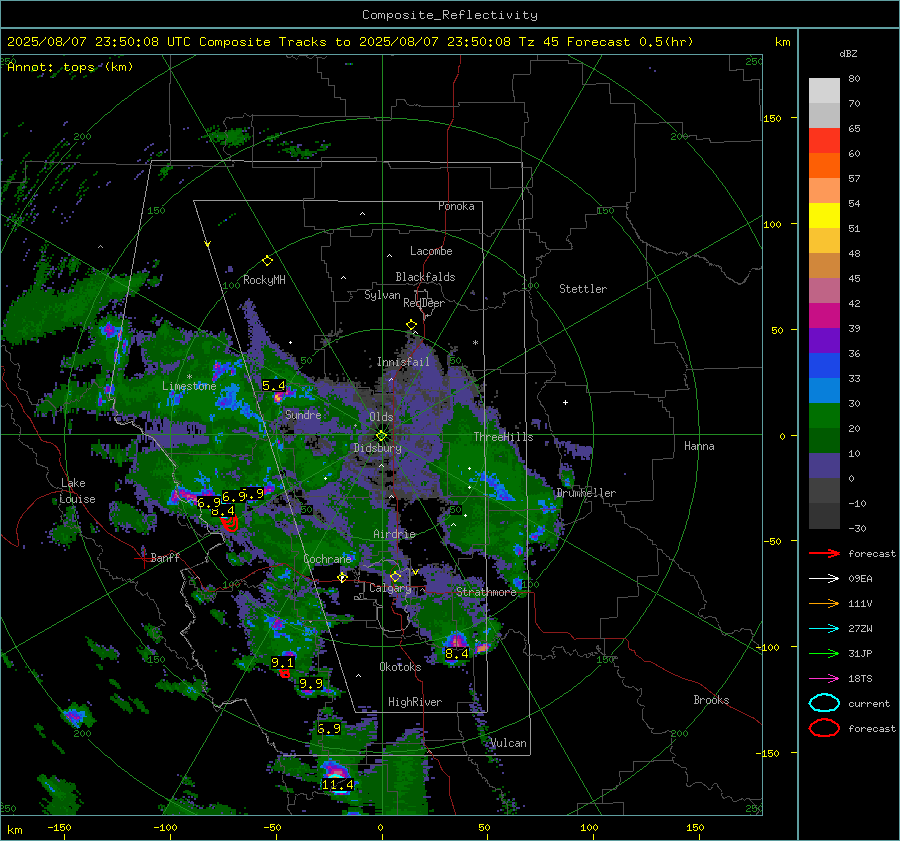Click the Blackfalds city label
Screen dimensions: 900x841
pyautogui.click(x=425, y=277)
